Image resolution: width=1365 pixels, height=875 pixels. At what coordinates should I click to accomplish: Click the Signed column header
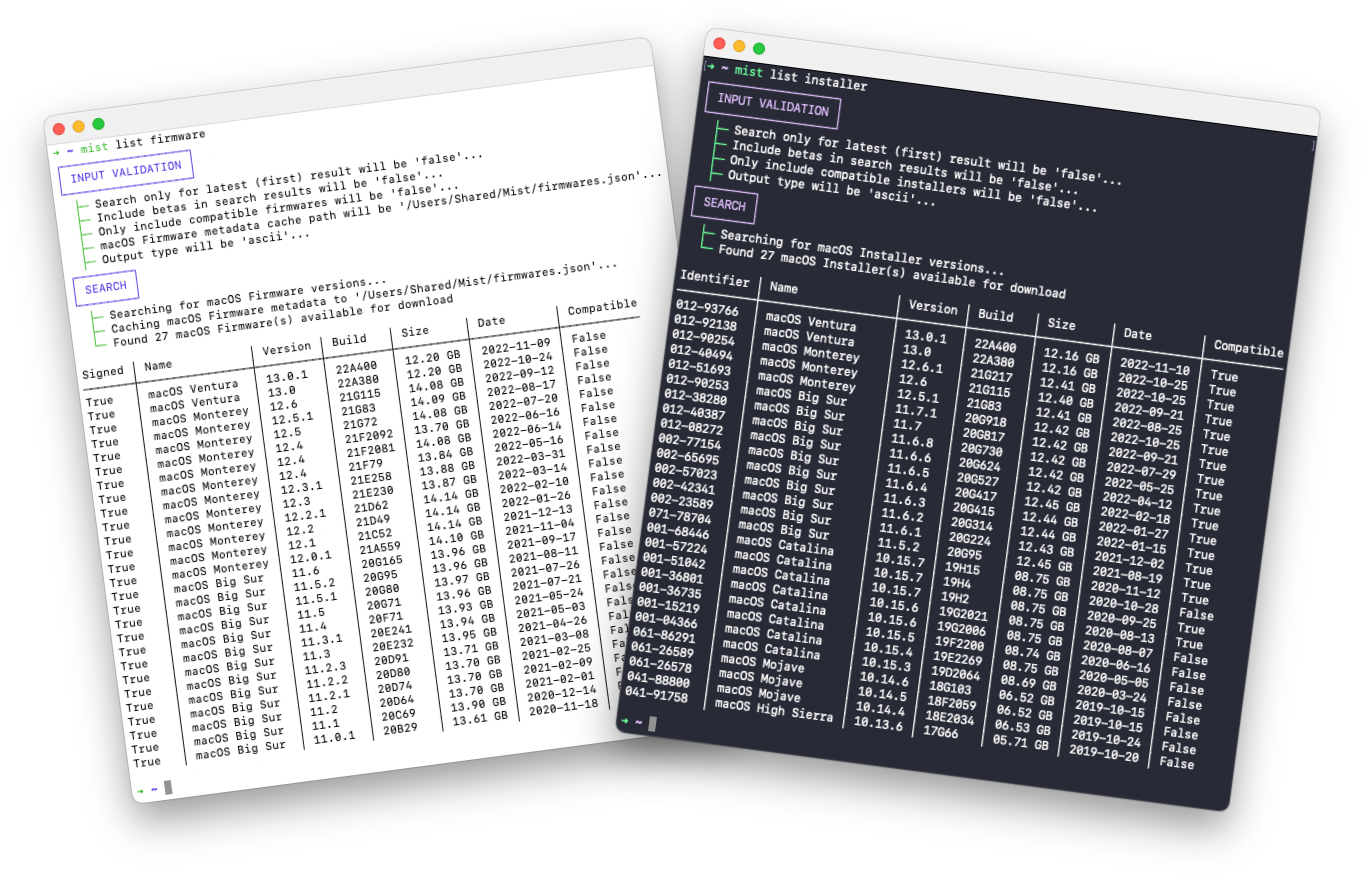[x=103, y=372]
